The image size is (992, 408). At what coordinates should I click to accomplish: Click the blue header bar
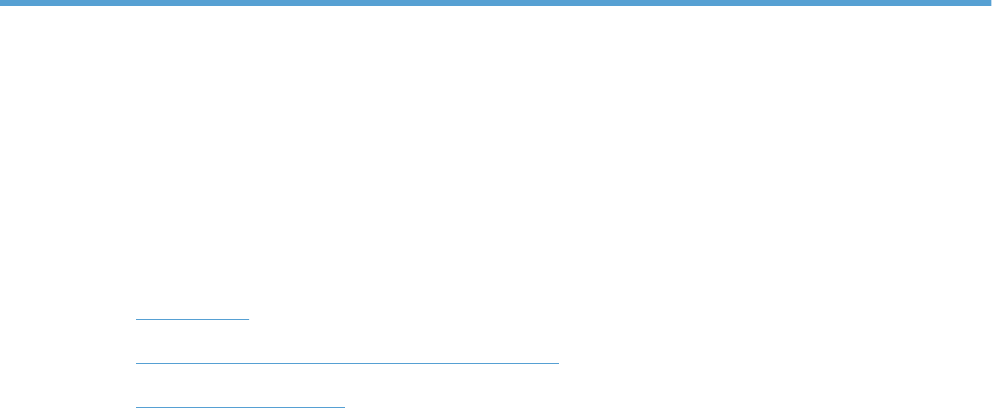tap(496, 3)
